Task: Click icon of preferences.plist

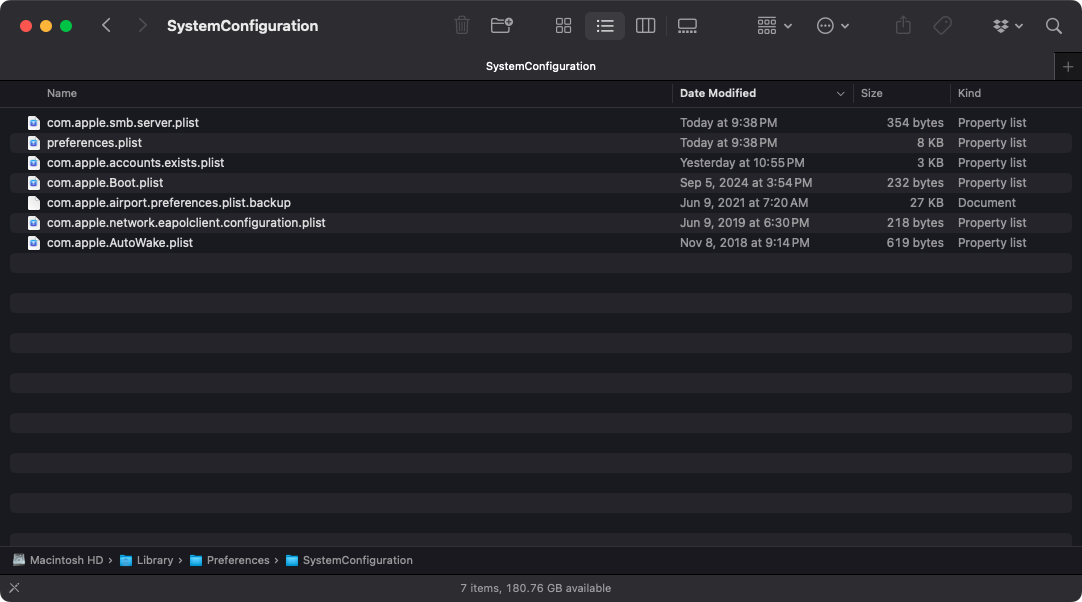Action: point(33,143)
